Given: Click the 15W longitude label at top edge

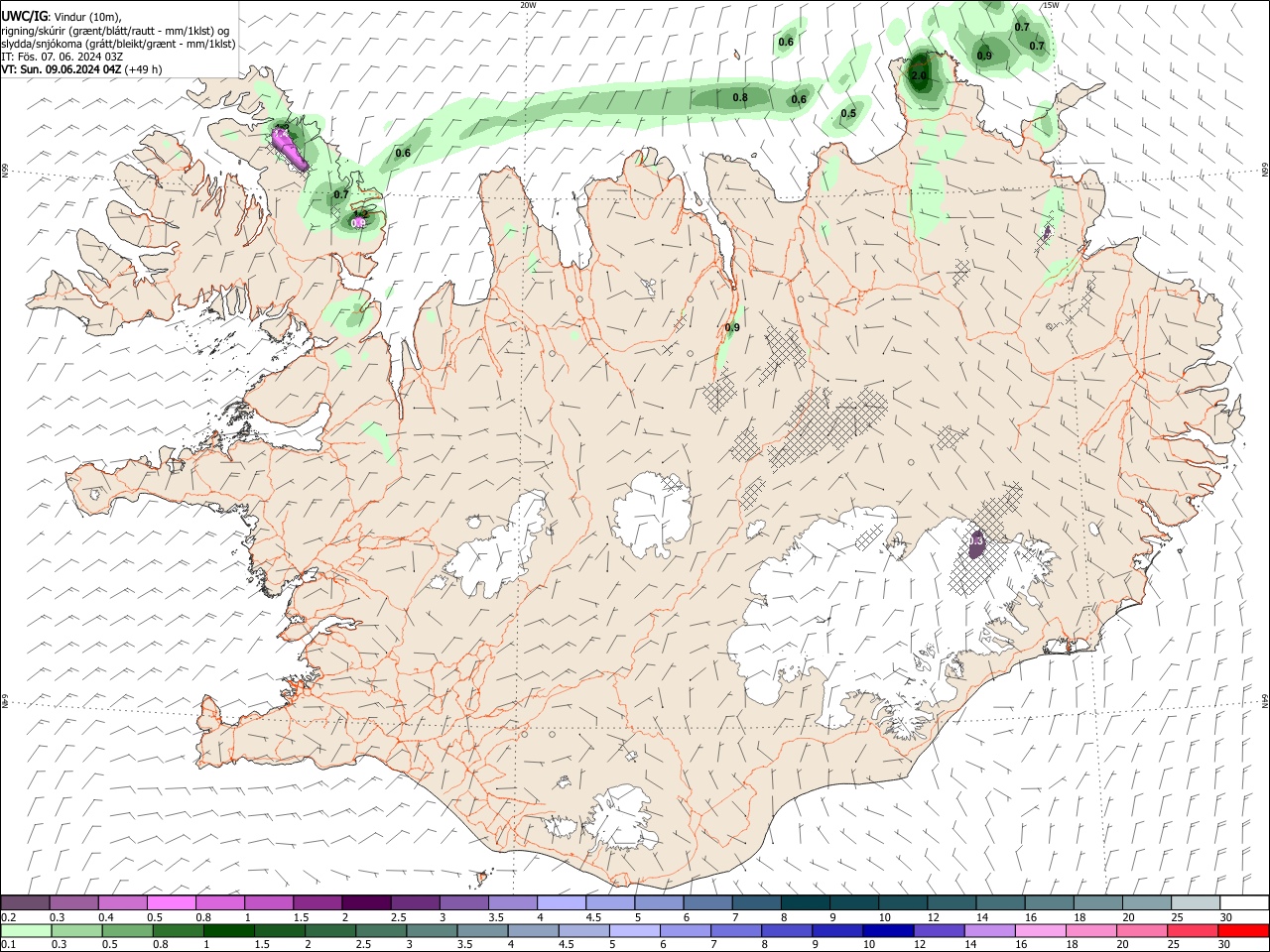Looking at the screenshot, I should coord(1050,5).
